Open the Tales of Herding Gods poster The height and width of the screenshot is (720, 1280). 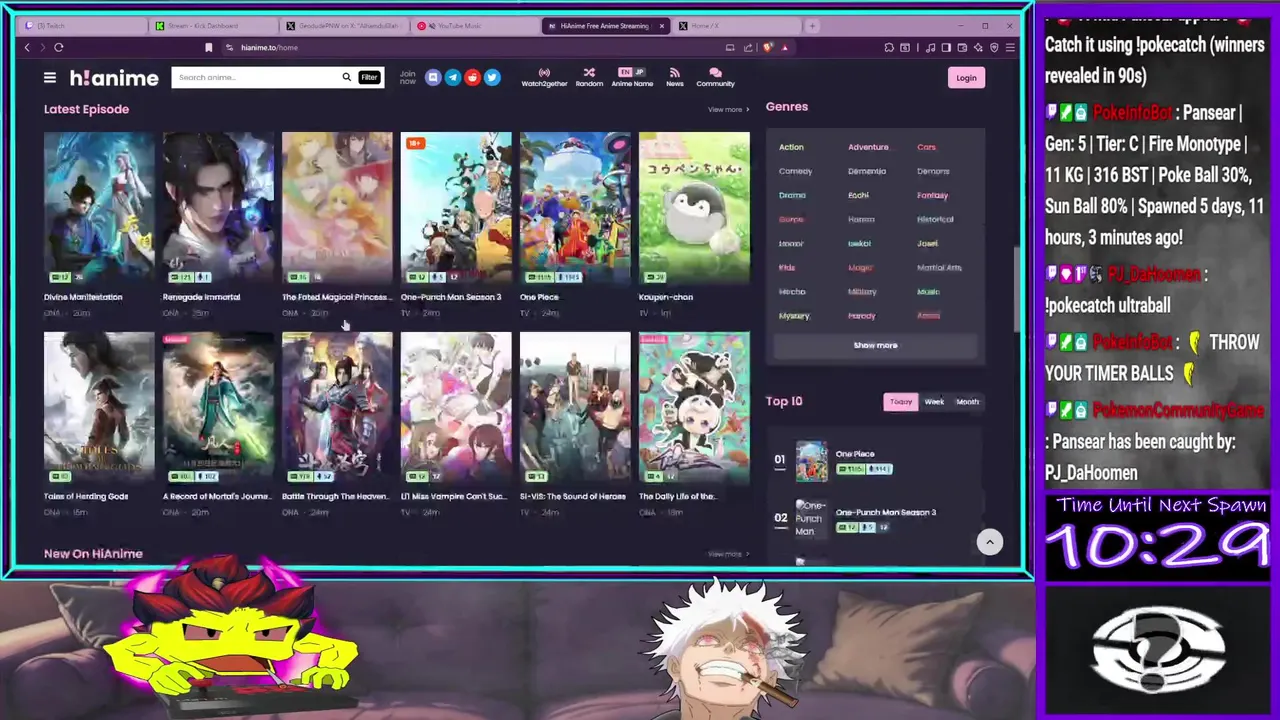(x=99, y=407)
